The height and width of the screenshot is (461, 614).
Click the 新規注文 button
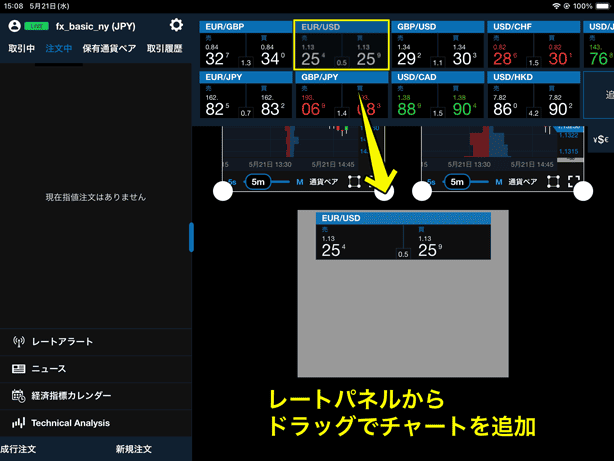(134, 449)
